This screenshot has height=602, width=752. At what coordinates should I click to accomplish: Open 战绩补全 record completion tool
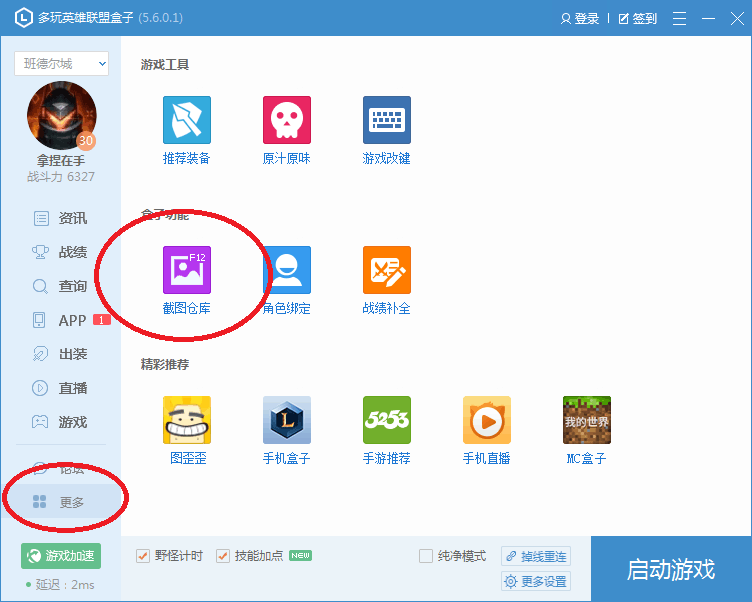click(x=387, y=280)
